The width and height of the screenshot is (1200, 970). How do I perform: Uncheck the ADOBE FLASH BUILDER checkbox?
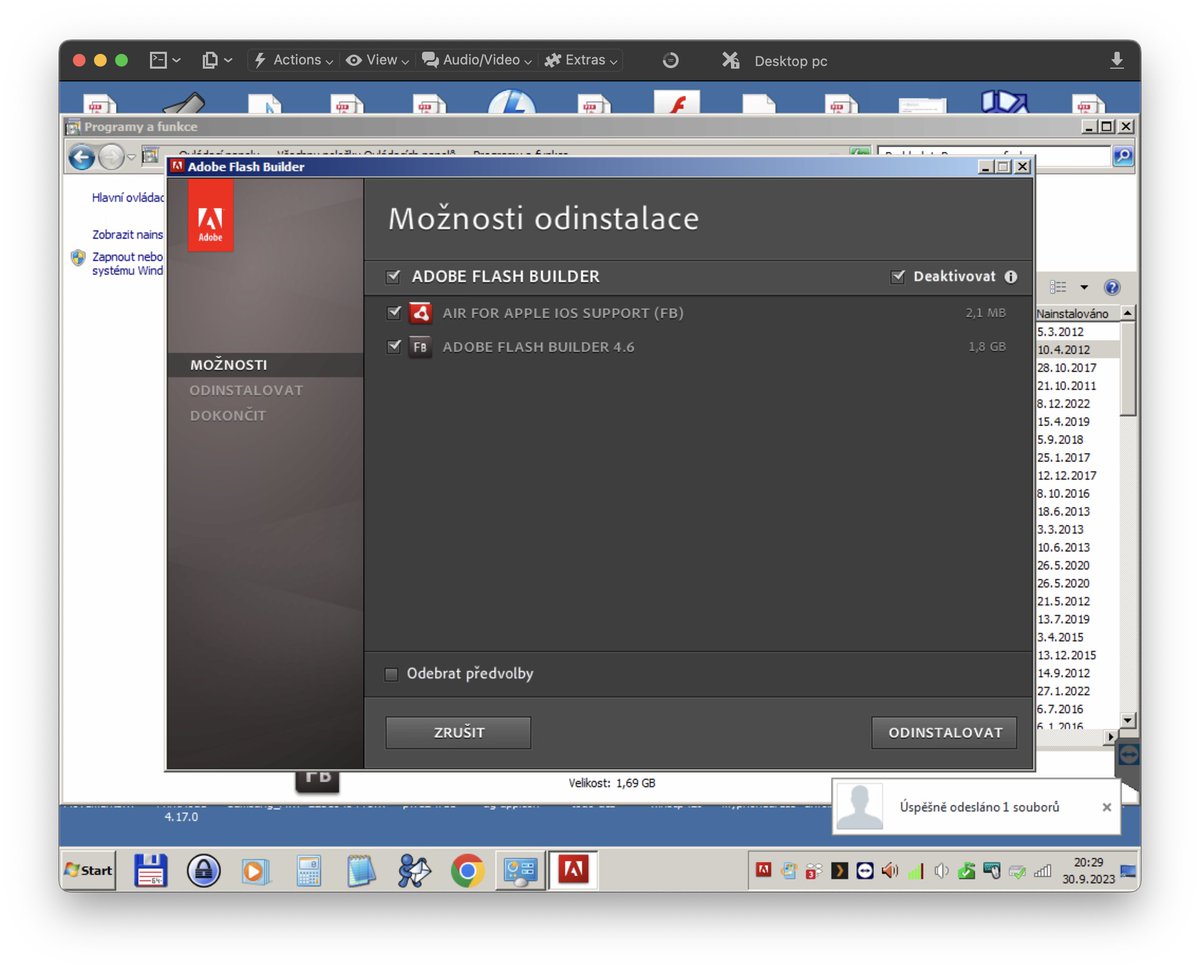pyautogui.click(x=393, y=277)
